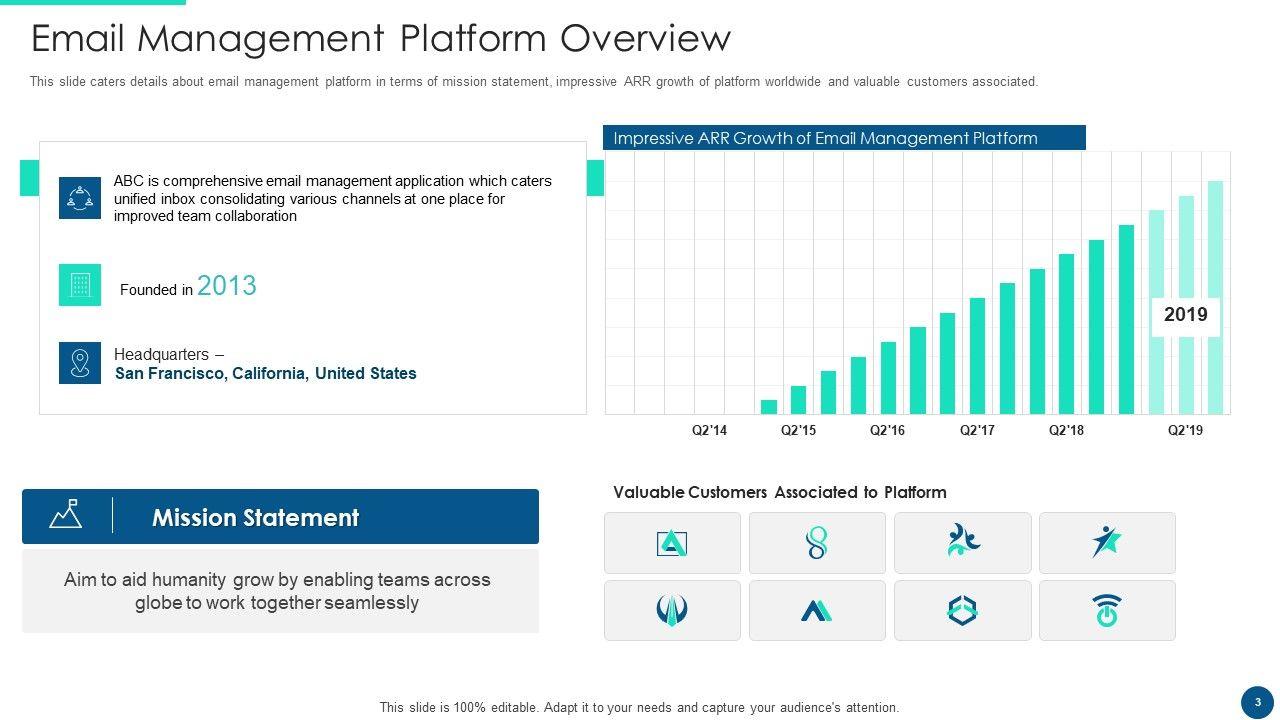Click the mountain flag icon in Mission Statement header
The height and width of the screenshot is (720, 1280).
(66, 515)
